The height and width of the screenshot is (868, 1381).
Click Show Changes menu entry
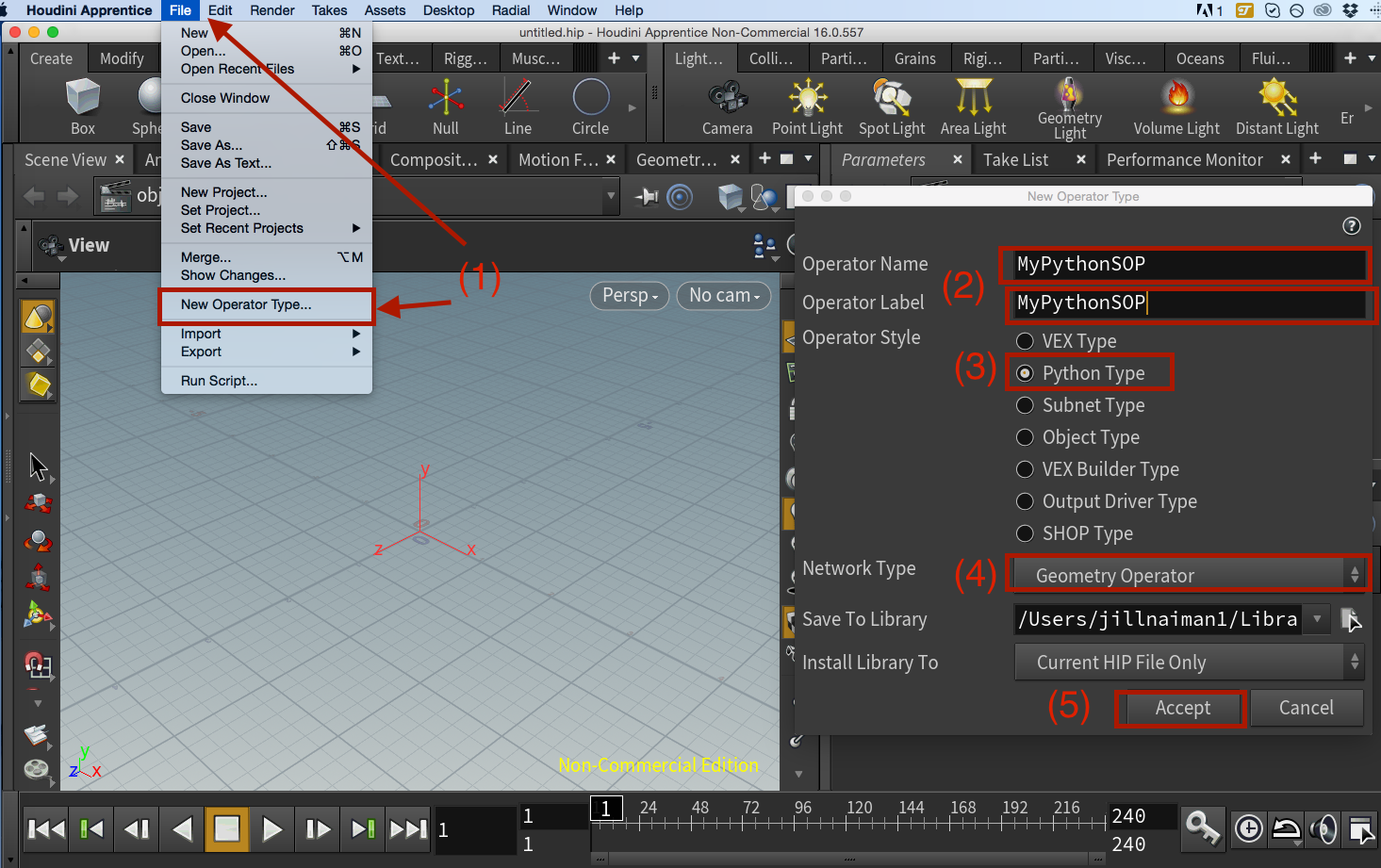(x=267, y=275)
